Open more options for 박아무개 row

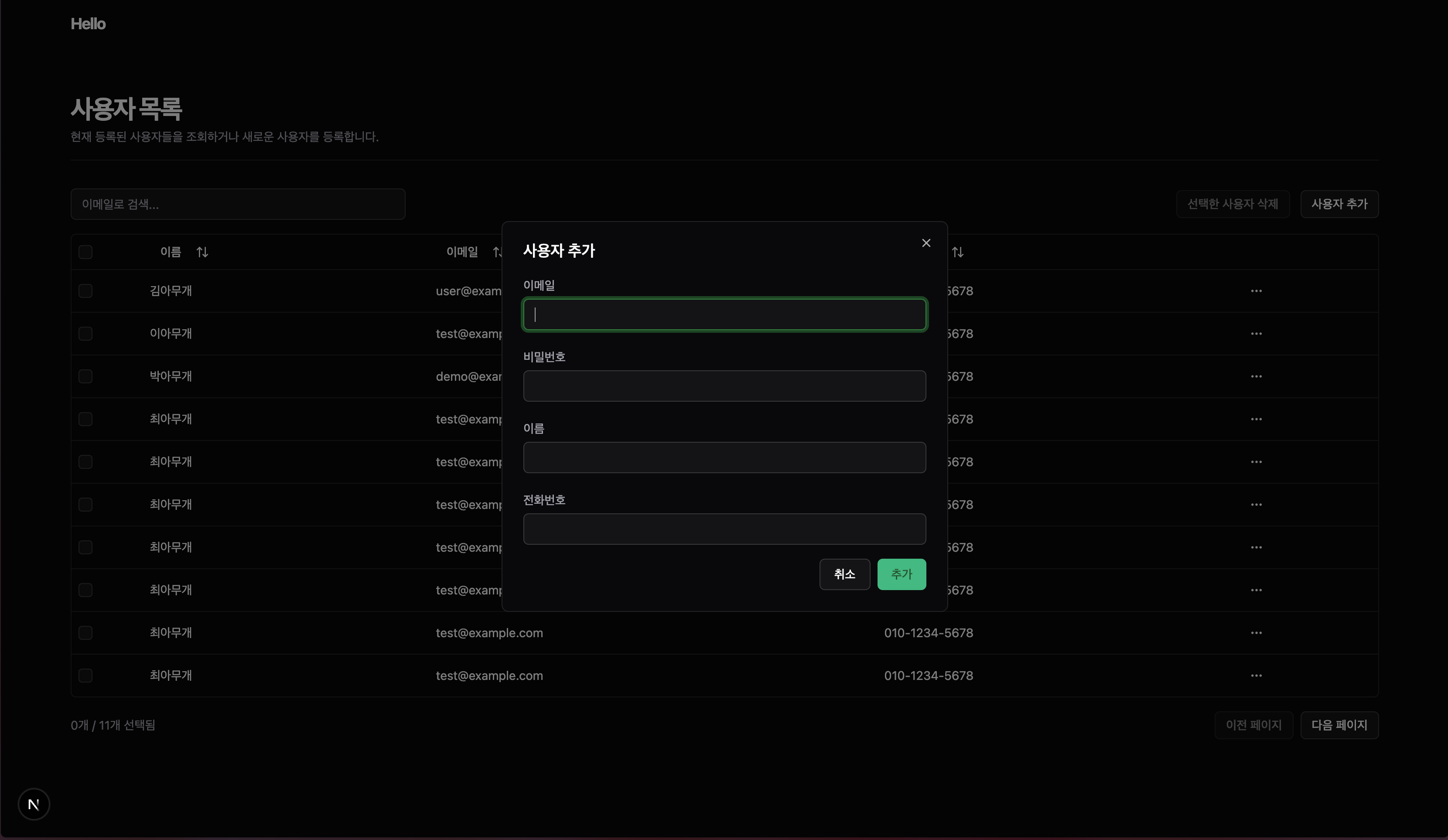click(1256, 376)
